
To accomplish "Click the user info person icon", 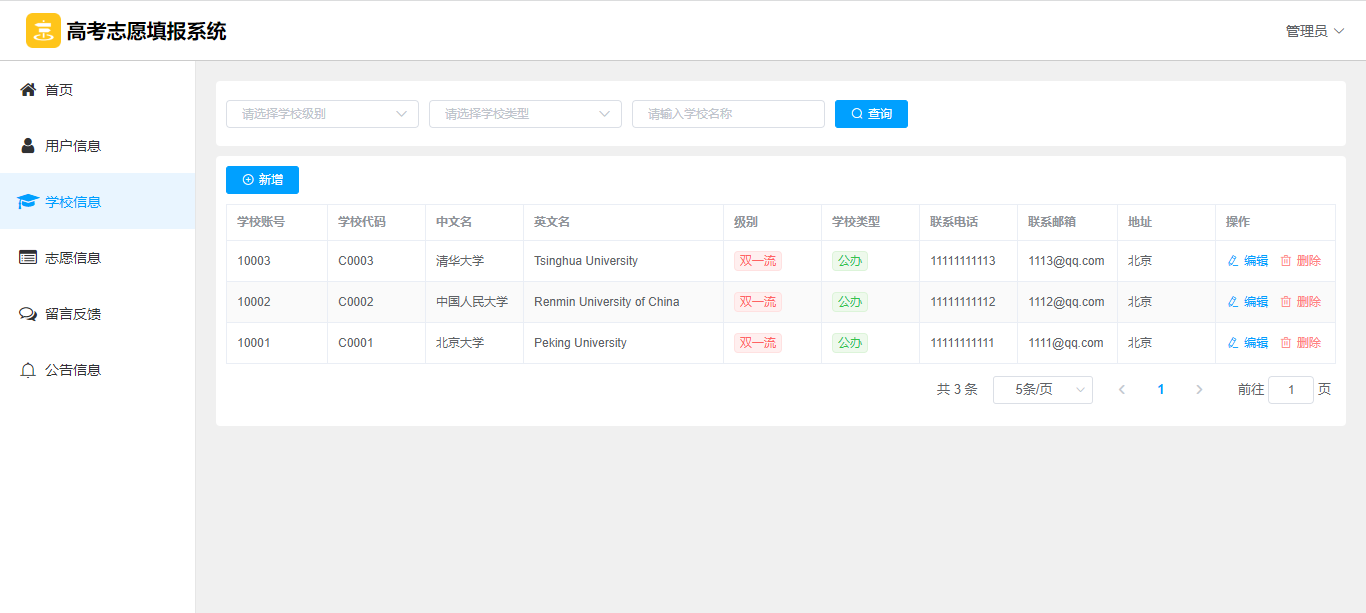I will tap(28, 146).
